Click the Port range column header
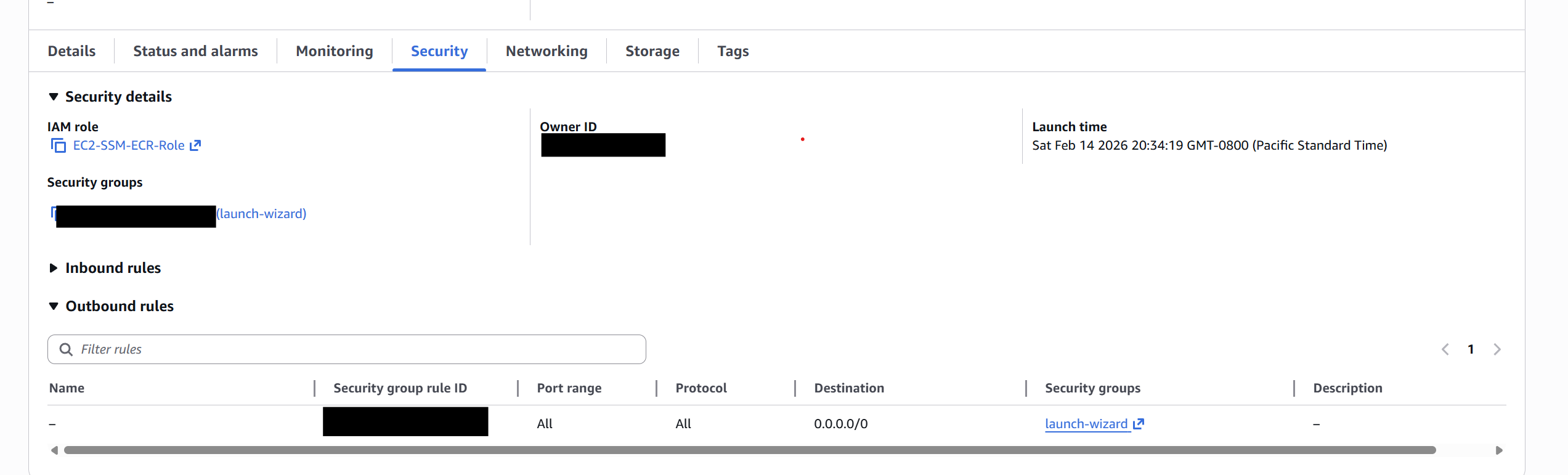The image size is (1568, 475). coord(569,388)
